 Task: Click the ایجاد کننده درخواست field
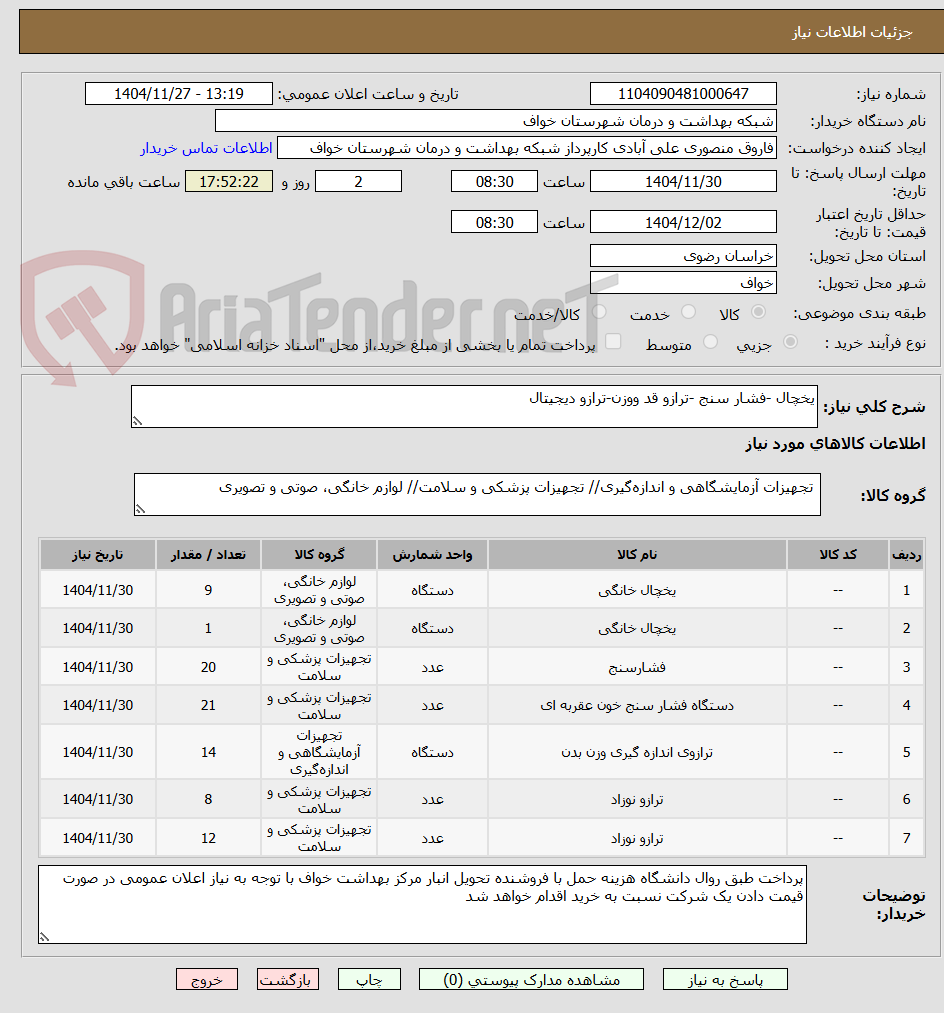pyautogui.click(x=527, y=148)
